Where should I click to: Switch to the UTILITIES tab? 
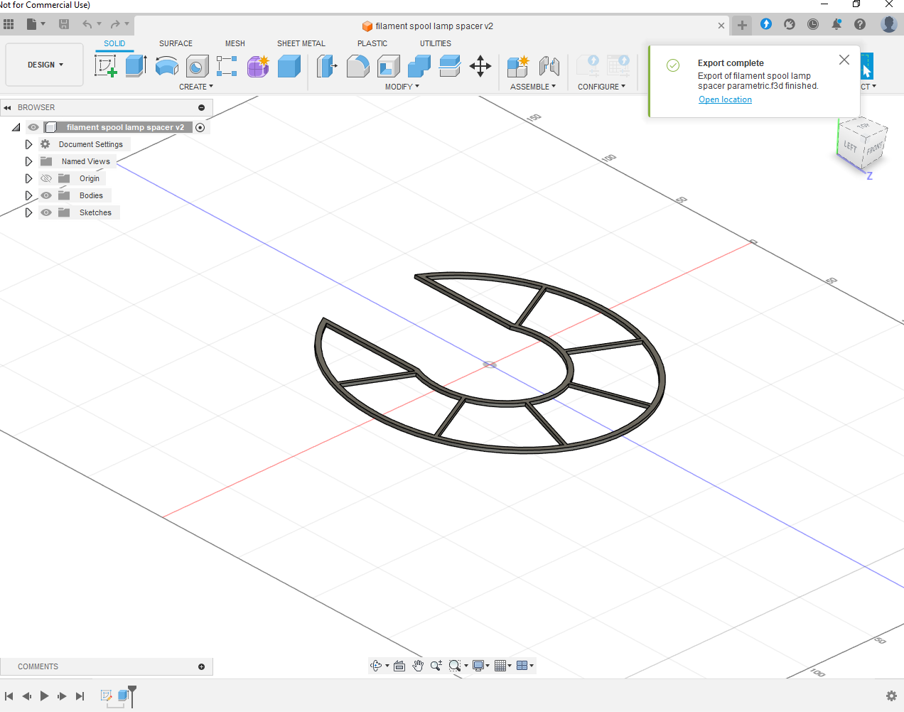pyautogui.click(x=435, y=43)
